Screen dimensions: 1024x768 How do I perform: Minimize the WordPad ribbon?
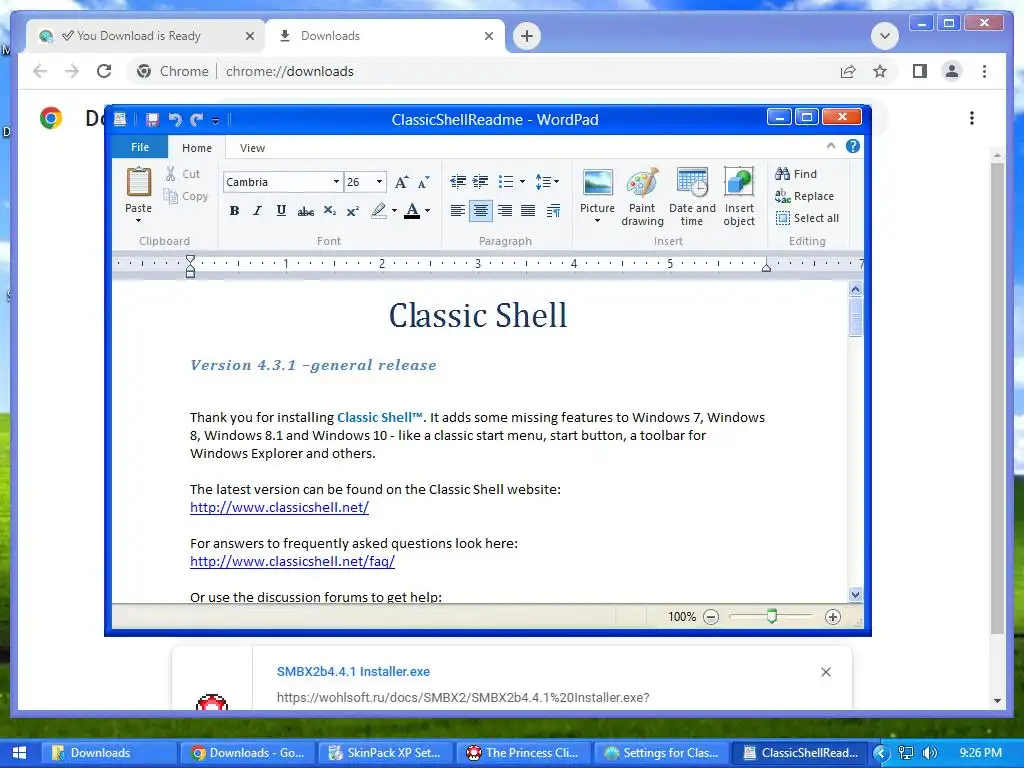[x=831, y=146]
